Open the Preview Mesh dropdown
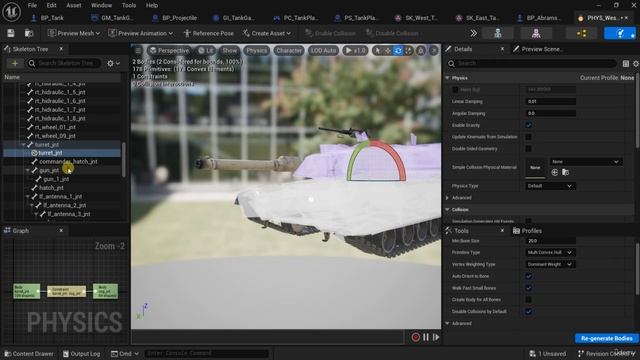 73,33
